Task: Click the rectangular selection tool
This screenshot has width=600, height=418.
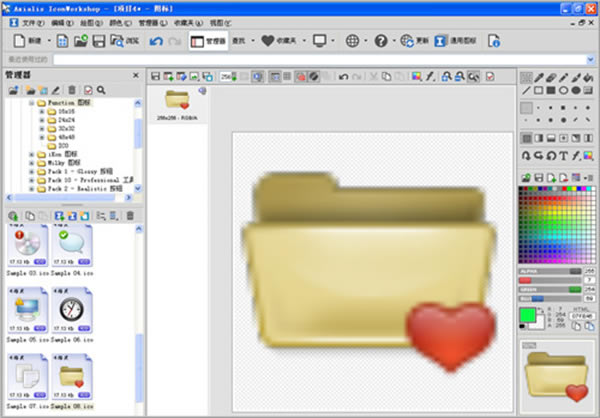Action: pyautogui.click(x=526, y=78)
